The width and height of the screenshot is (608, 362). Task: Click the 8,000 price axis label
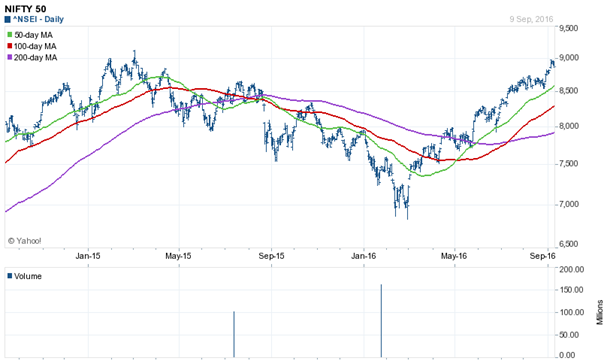pos(568,126)
